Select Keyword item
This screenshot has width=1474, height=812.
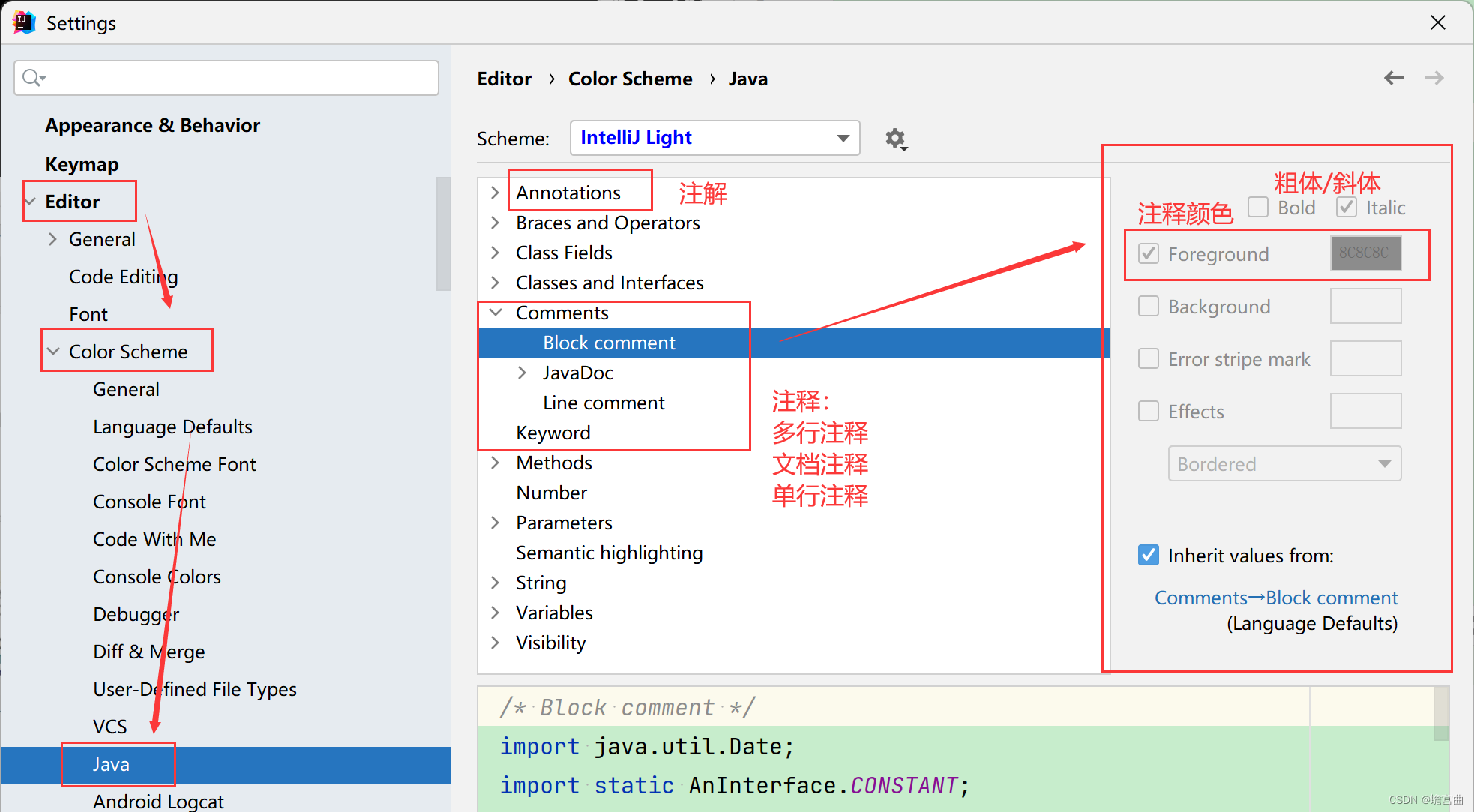[x=553, y=433]
